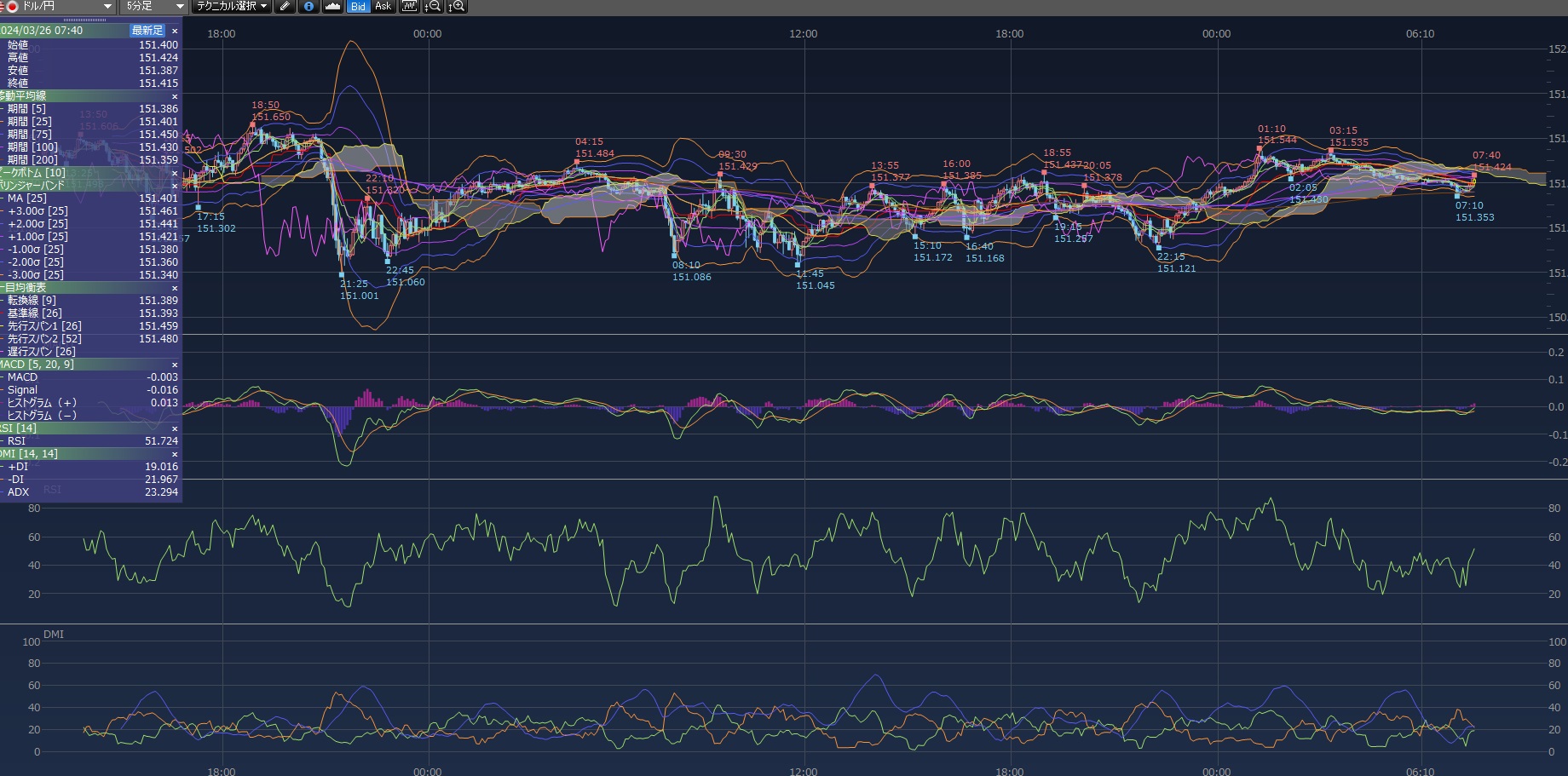Switch price display to Ask

(x=383, y=7)
